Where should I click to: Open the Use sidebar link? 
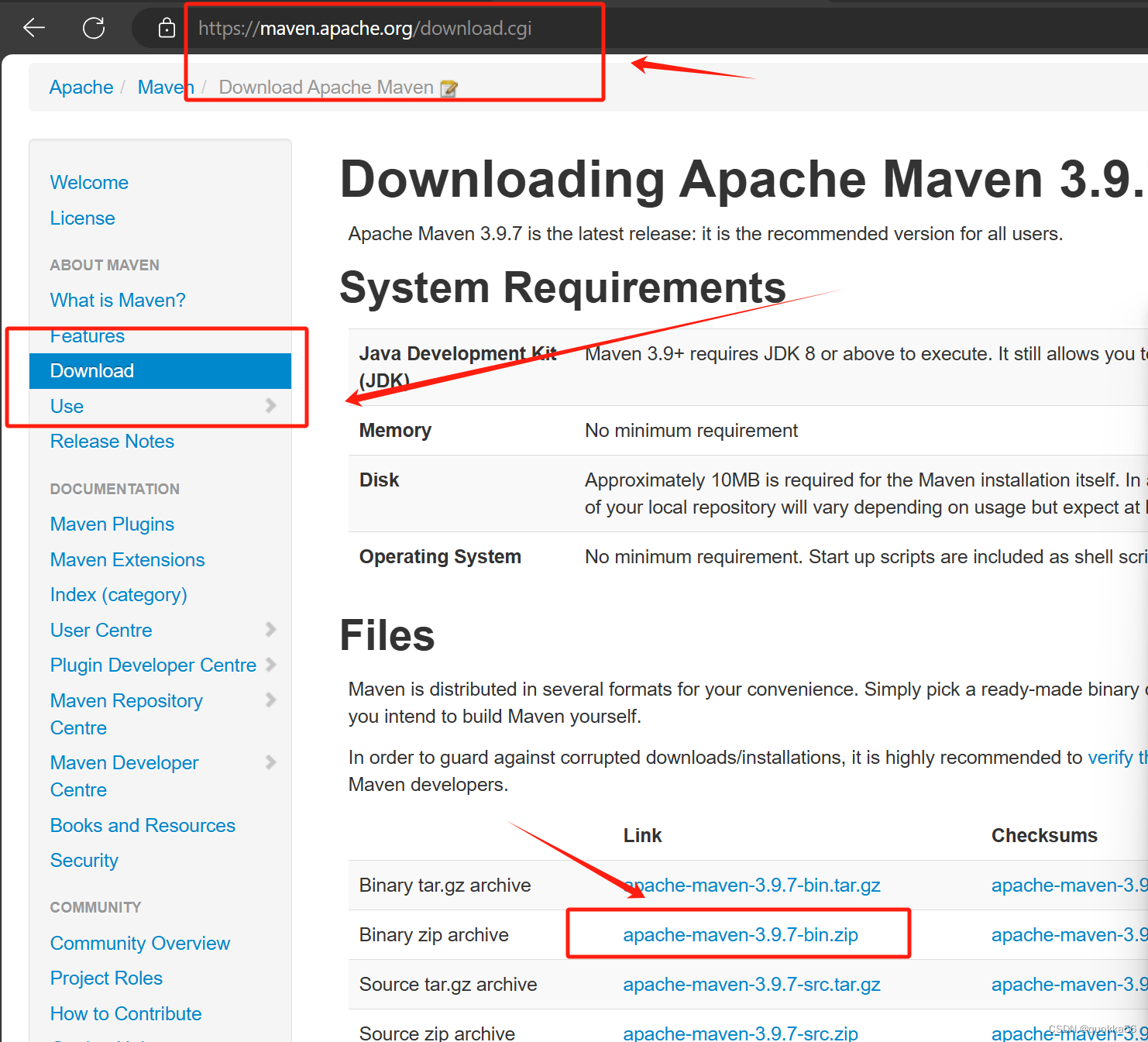click(x=67, y=407)
